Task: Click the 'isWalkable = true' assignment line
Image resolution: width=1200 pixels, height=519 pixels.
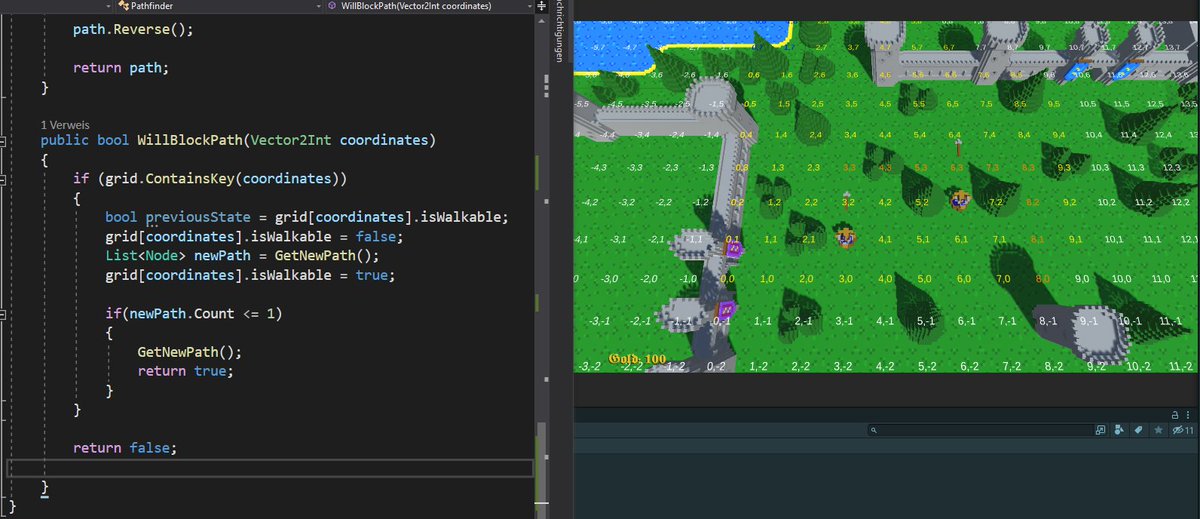Action: [250, 275]
